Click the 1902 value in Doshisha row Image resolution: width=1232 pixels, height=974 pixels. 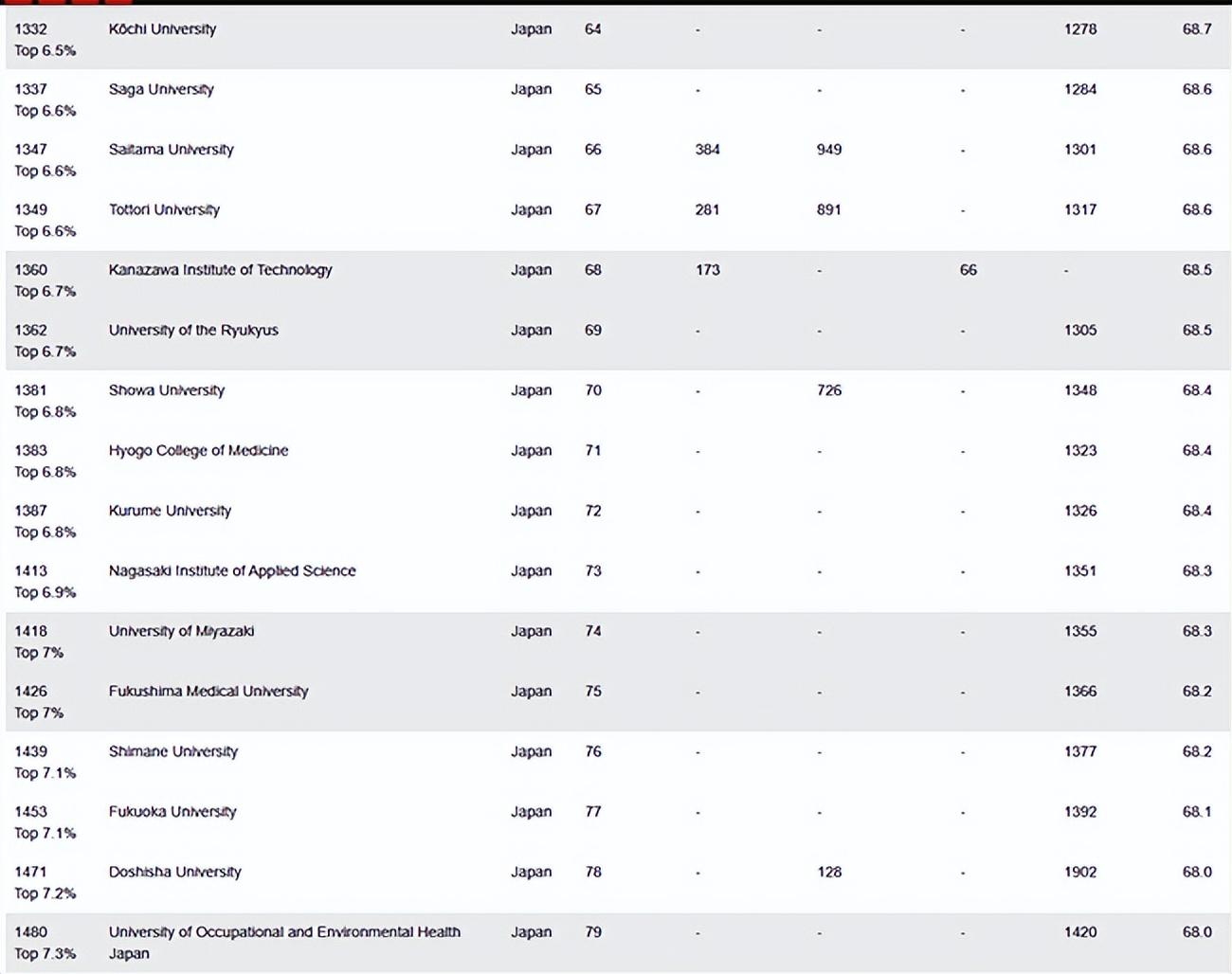(1079, 872)
